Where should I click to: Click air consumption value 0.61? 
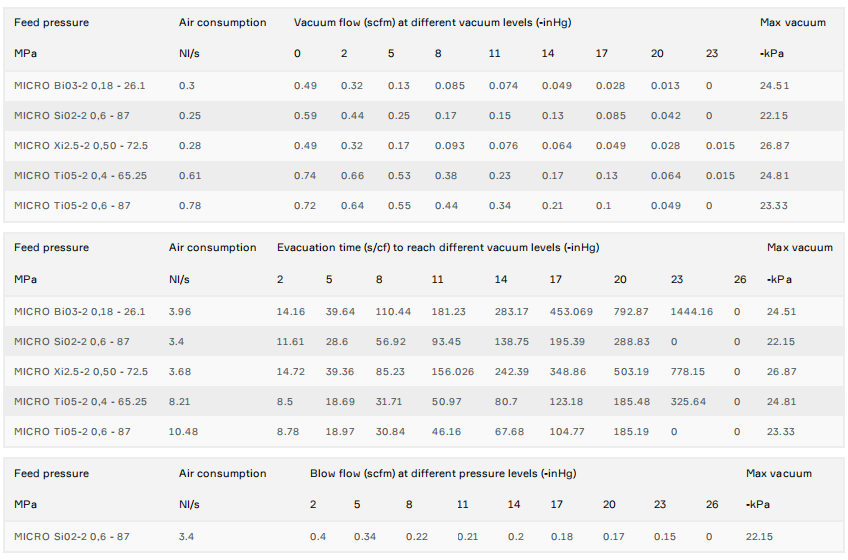click(x=189, y=176)
